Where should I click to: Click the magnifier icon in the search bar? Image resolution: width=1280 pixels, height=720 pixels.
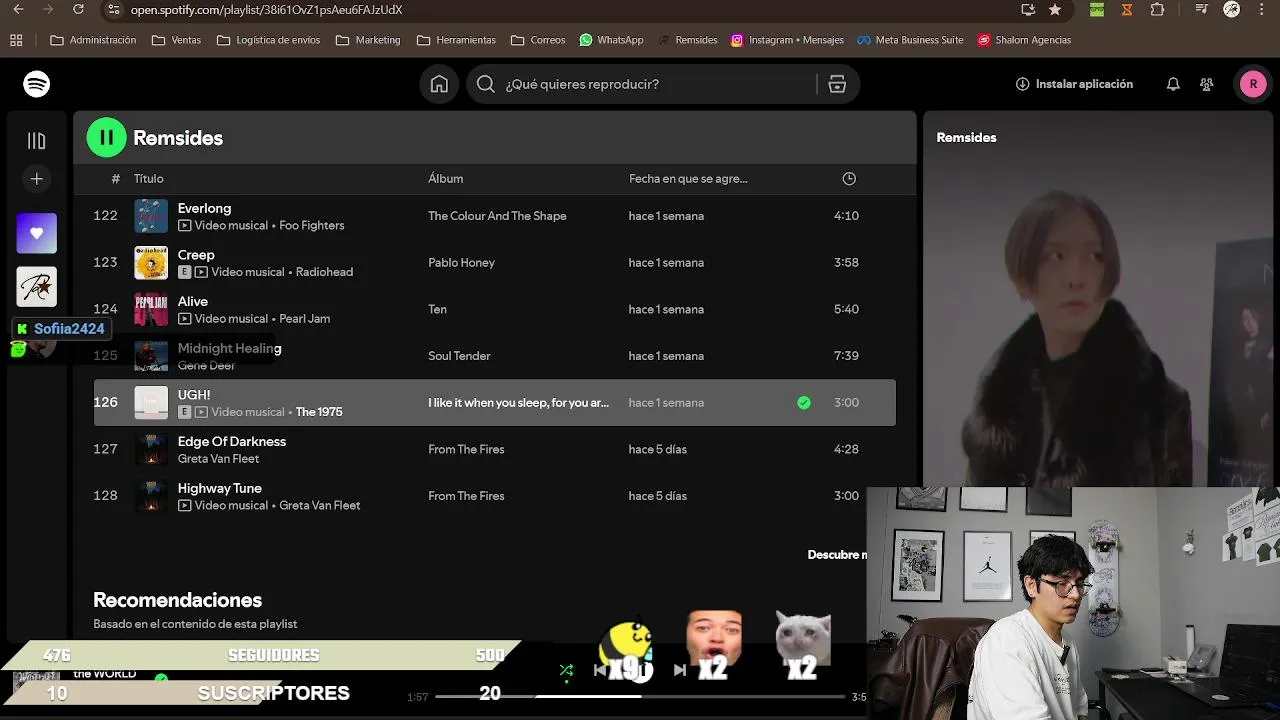click(x=486, y=84)
